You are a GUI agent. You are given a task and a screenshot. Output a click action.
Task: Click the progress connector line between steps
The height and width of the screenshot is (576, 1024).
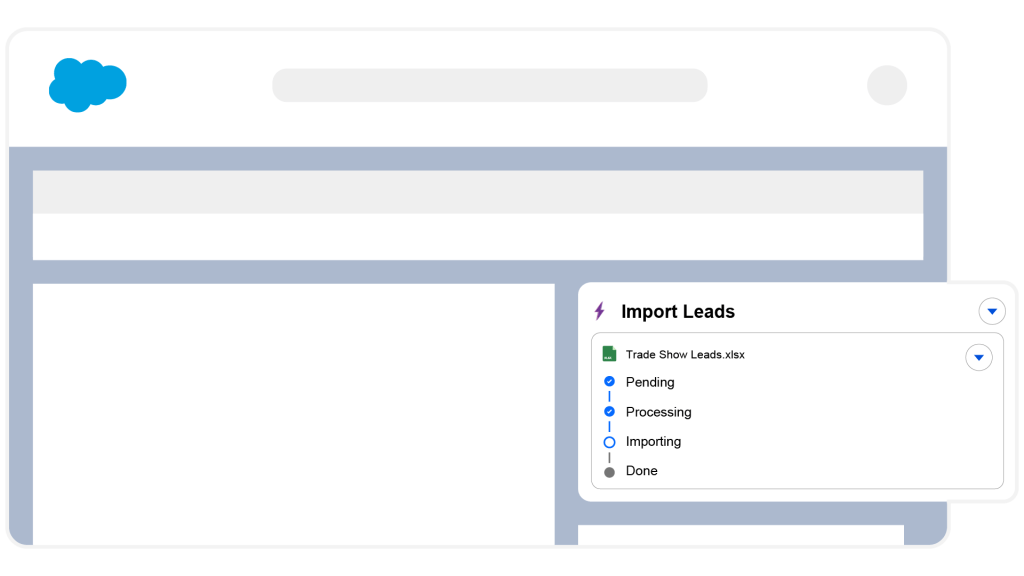(609, 396)
